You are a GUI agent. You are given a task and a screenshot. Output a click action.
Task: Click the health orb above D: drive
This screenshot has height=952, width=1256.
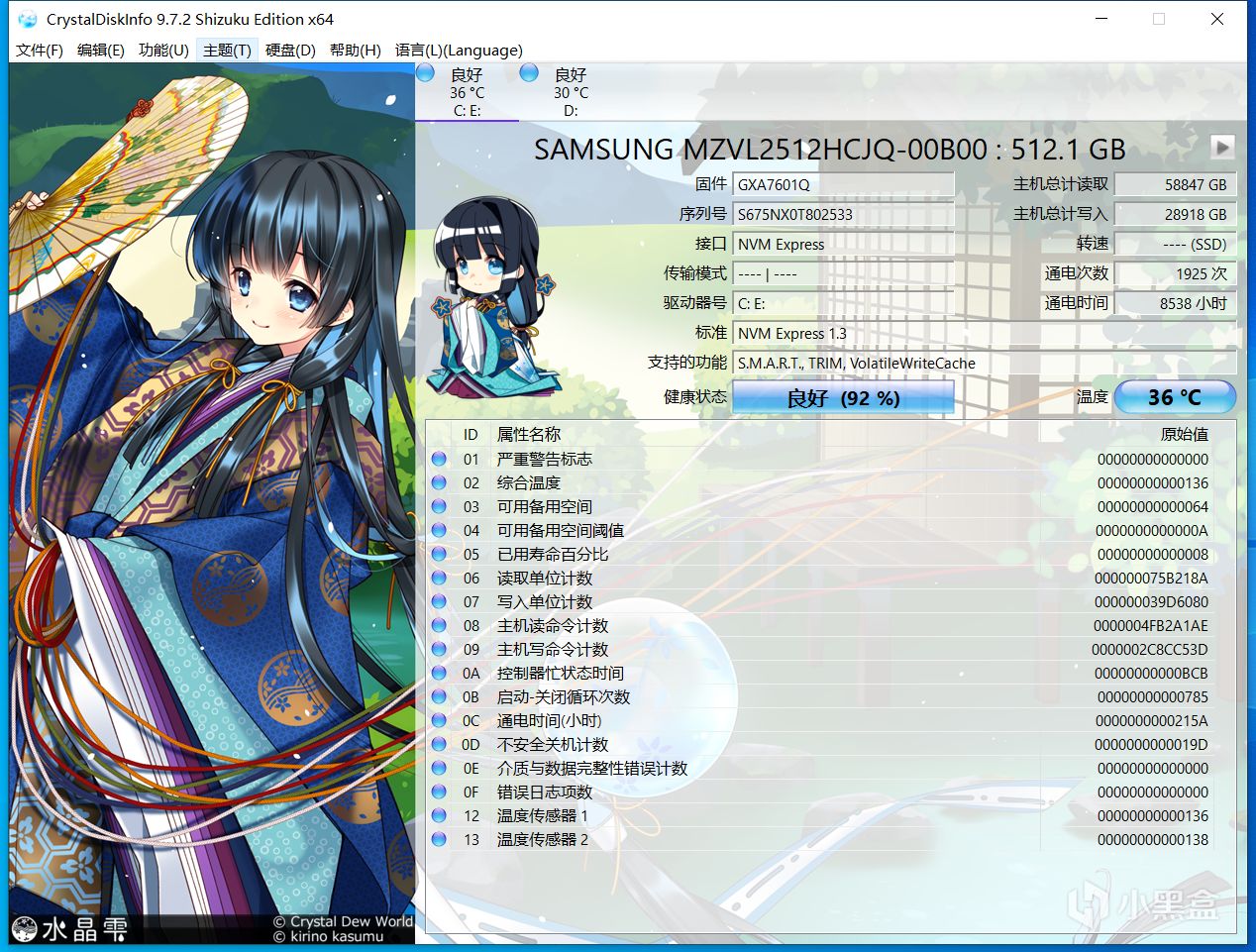point(529,72)
